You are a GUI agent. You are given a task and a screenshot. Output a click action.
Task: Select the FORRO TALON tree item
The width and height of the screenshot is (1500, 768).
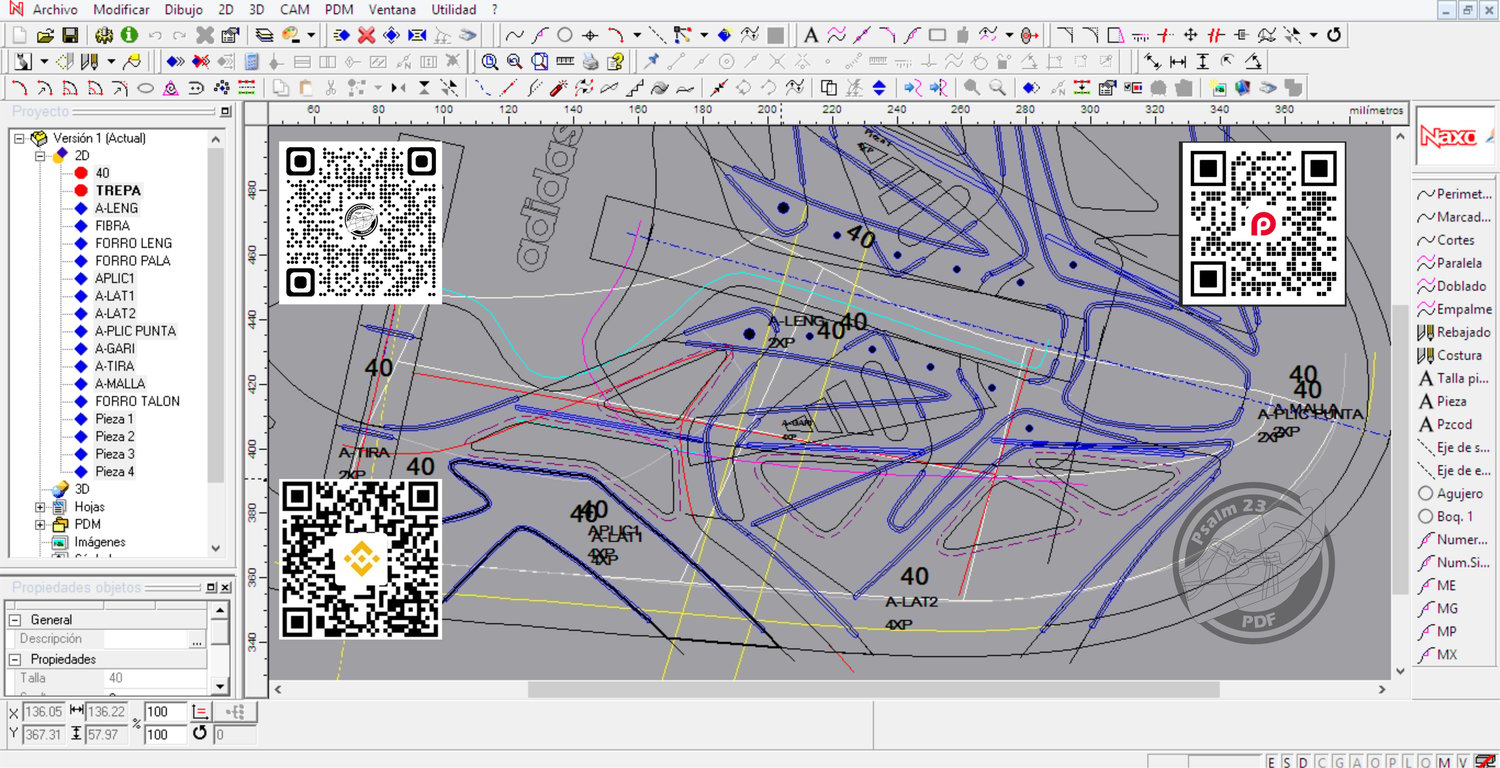tap(138, 401)
